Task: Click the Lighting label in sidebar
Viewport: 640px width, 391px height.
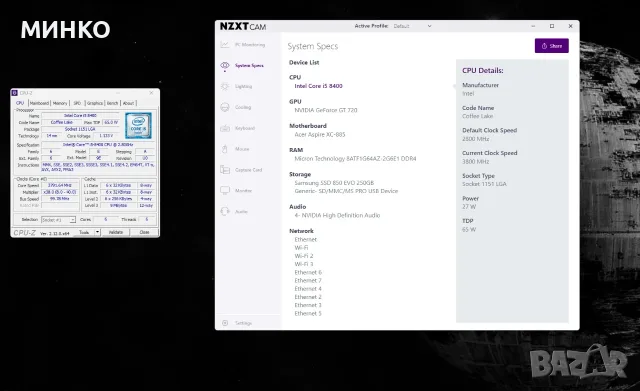Action: pyautogui.click(x=243, y=86)
